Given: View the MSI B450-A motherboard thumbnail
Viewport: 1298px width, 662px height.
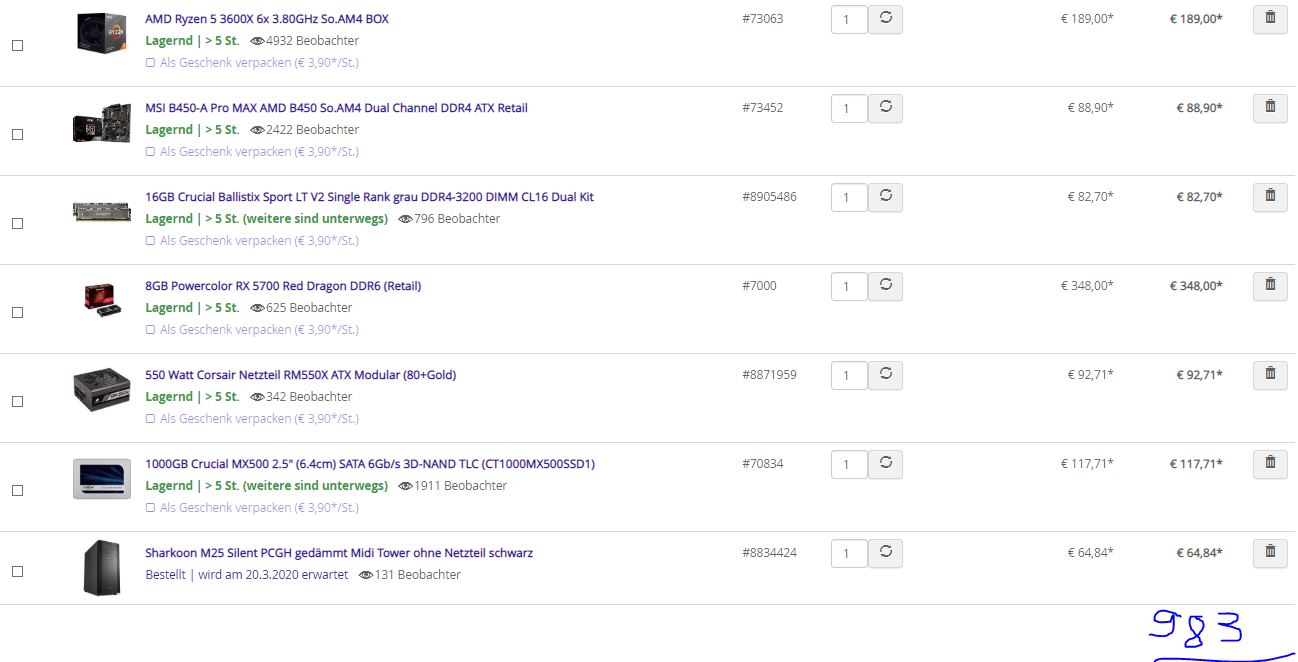Looking at the screenshot, I should click(102, 125).
